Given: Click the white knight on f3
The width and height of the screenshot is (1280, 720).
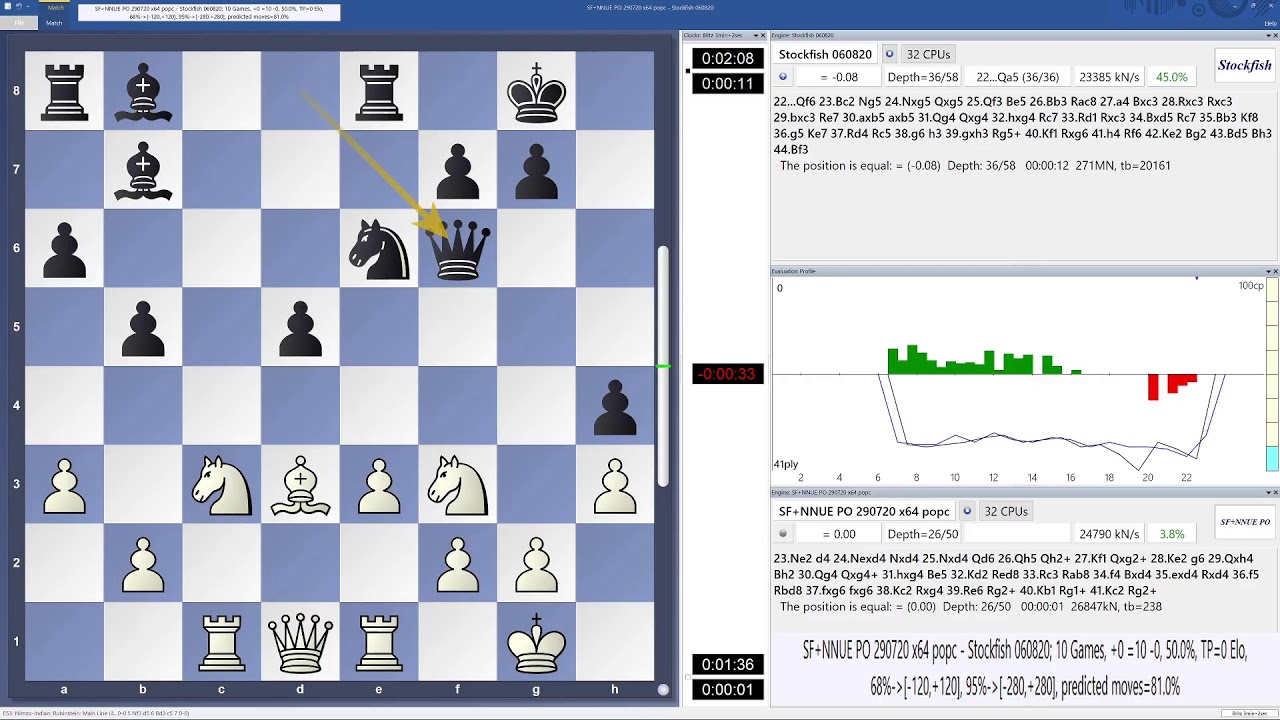Looking at the screenshot, I should click(x=458, y=486).
